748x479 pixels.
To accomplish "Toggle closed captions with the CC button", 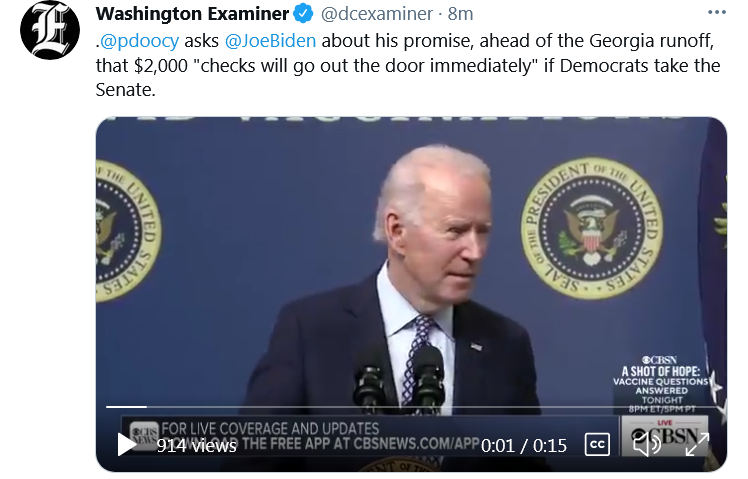I will (597, 445).
